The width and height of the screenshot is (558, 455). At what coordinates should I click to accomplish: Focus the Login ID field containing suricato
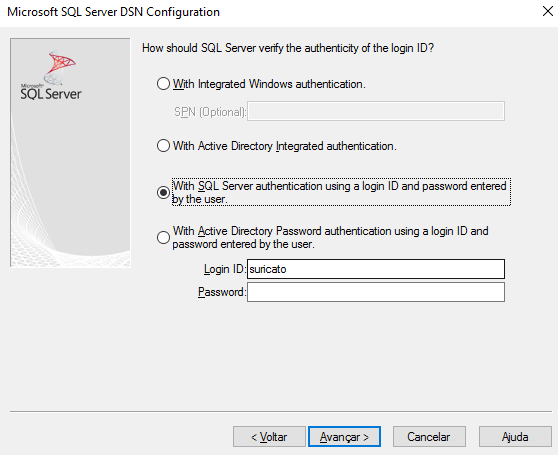[376, 269]
